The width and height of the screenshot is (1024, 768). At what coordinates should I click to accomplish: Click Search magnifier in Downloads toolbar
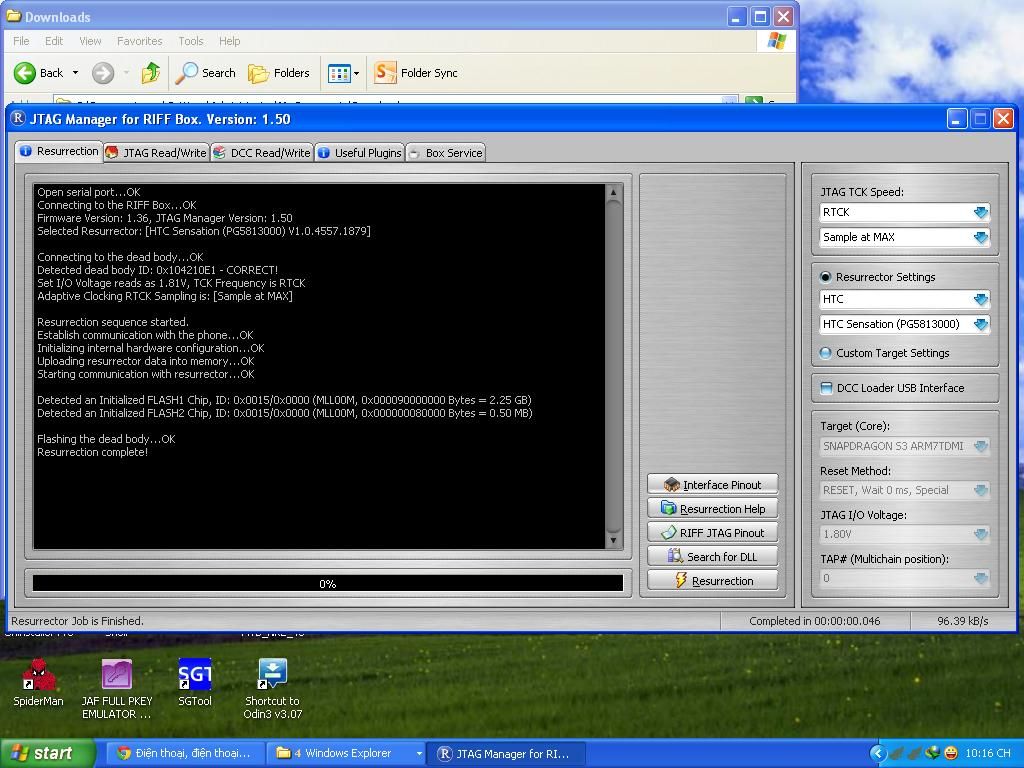(186, 72)
